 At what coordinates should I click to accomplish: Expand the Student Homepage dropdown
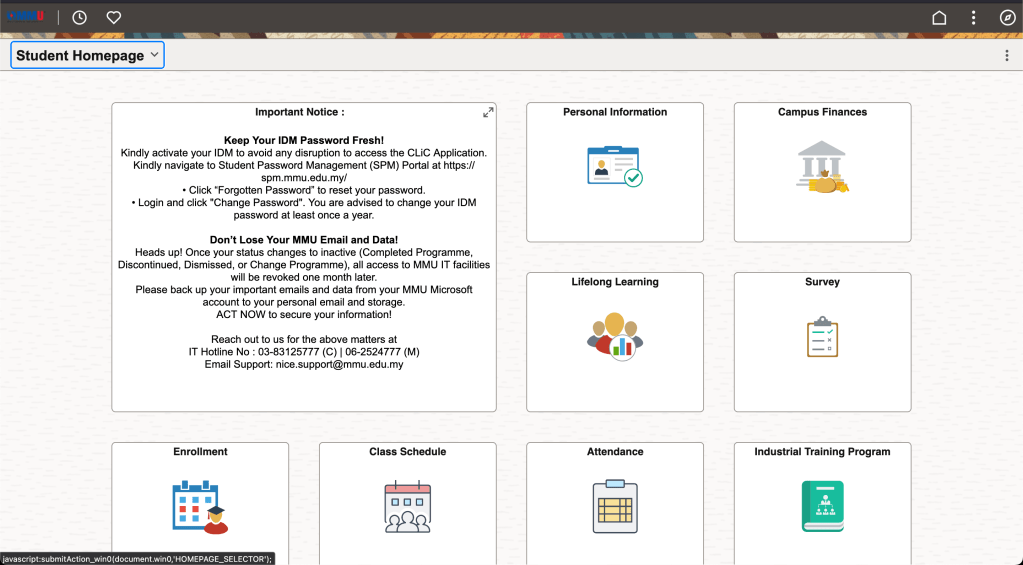87,56
